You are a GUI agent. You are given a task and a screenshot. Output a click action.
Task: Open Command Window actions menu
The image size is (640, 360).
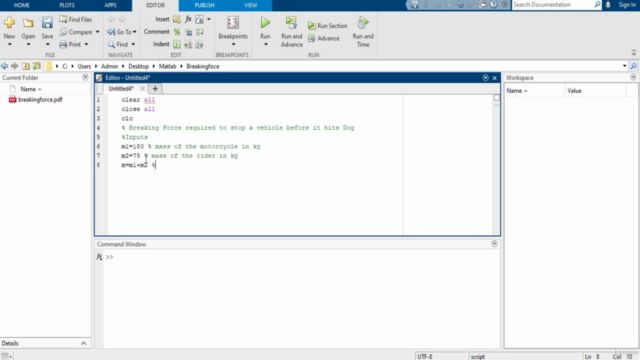tap(494, 244)
